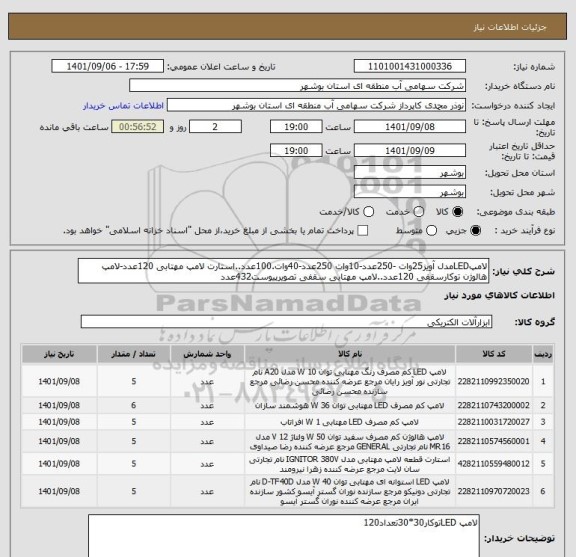Select product code 2282110992350020

[493, 381]
